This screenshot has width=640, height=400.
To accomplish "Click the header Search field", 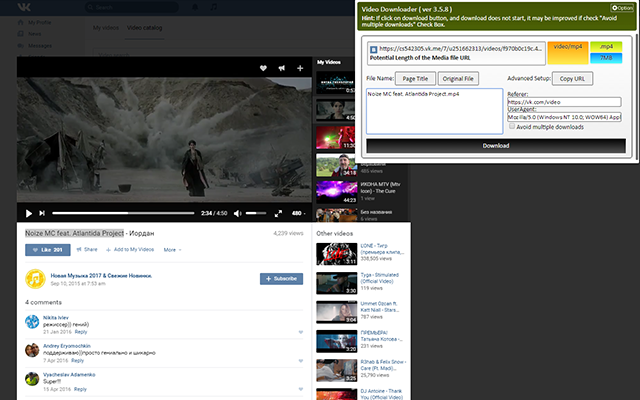I will click(x=132, y=7).
